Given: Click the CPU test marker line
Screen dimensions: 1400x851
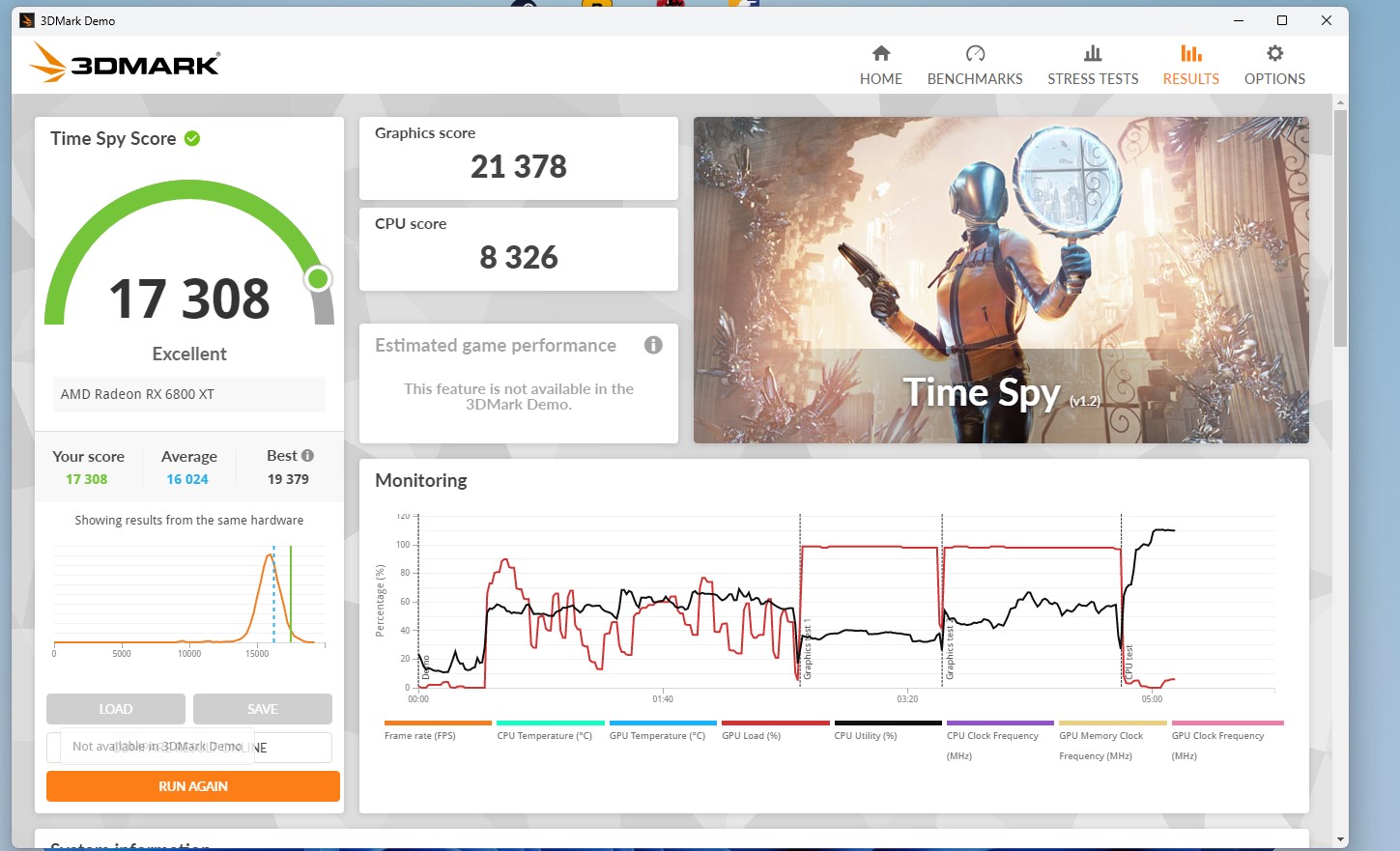Looking at the screenshot, I should click(x=1121, y=601).
